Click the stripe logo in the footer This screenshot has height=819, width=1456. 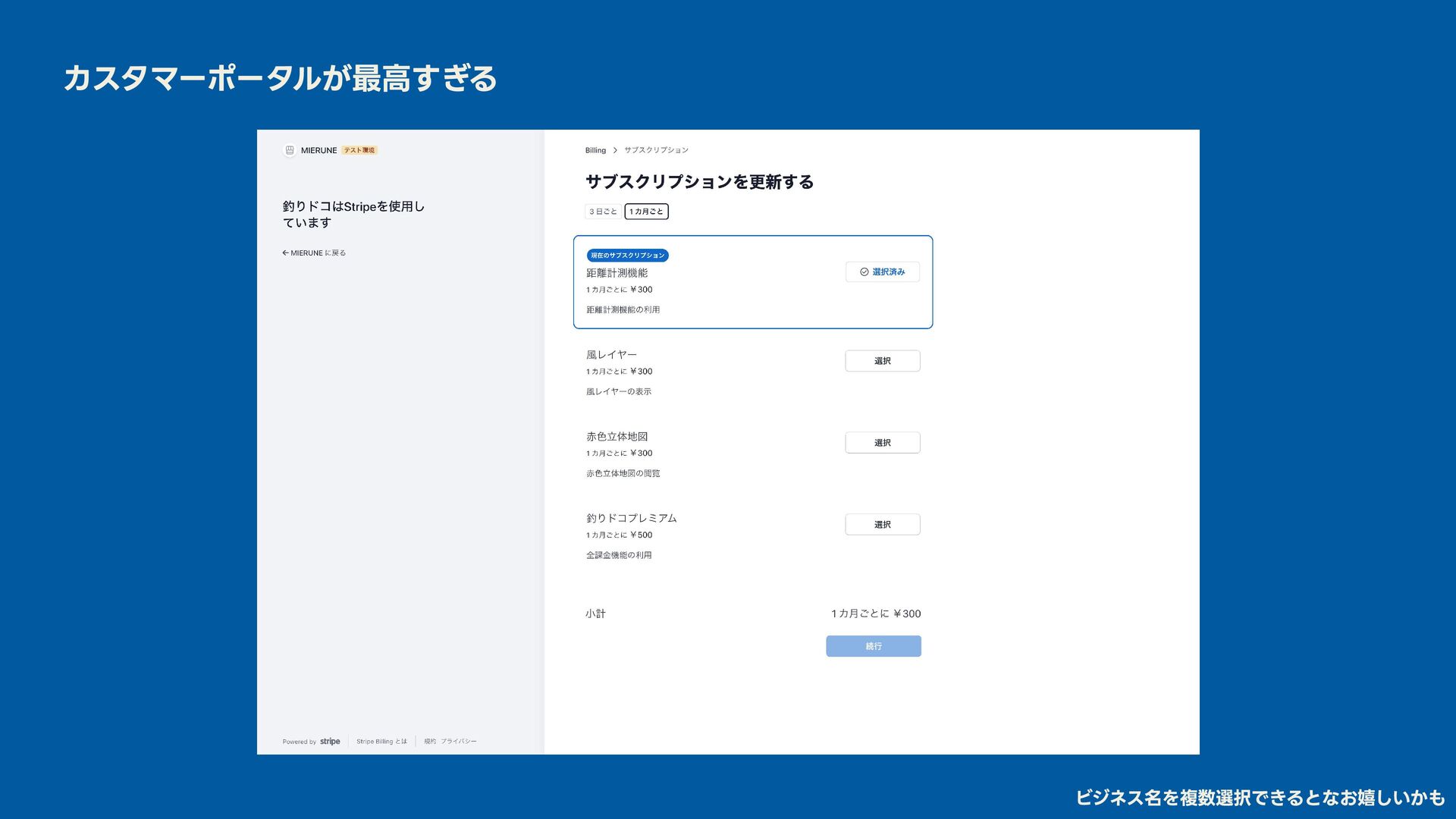pyautogui.click(x=330, y=742)
